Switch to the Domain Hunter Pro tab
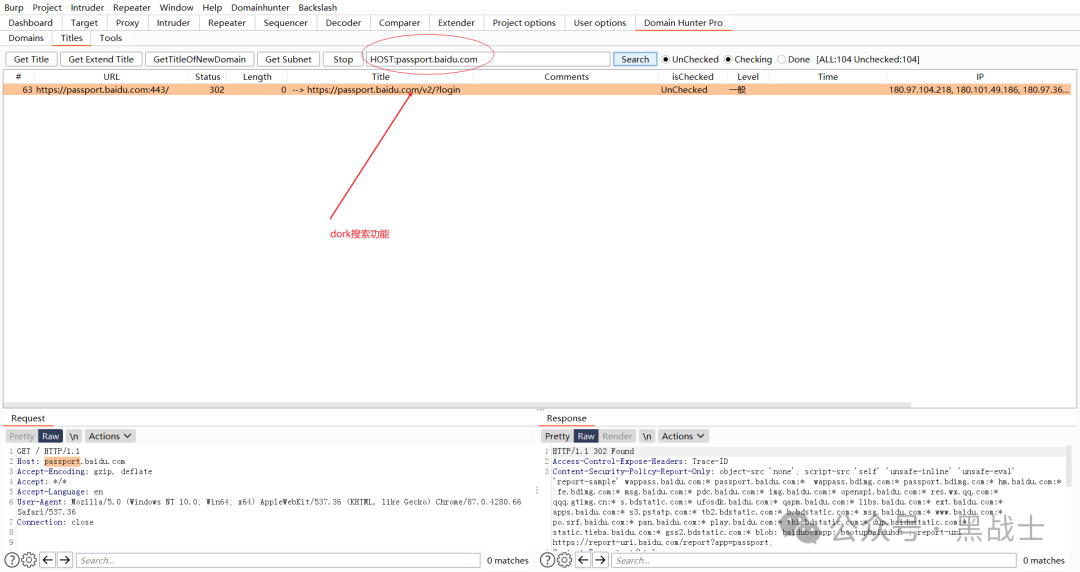Image resolution: width=1080 pixels, height=572 pixels. [x=683, y=23]
